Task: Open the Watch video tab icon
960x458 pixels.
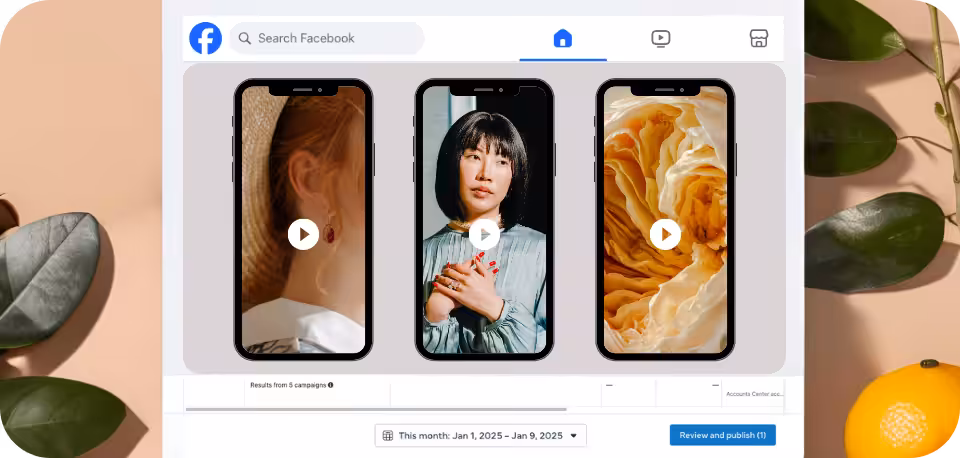Action: 661,39
